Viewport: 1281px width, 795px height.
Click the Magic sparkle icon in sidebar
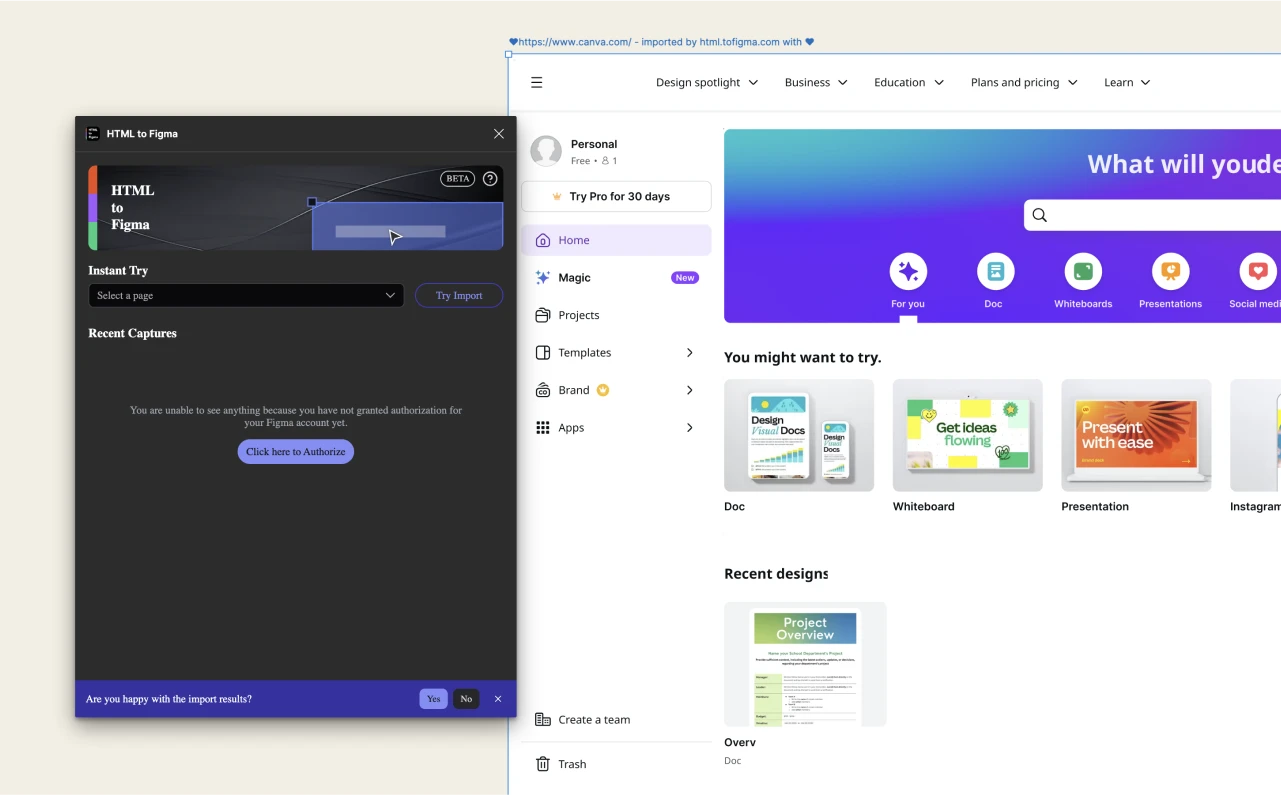point(543,278)
